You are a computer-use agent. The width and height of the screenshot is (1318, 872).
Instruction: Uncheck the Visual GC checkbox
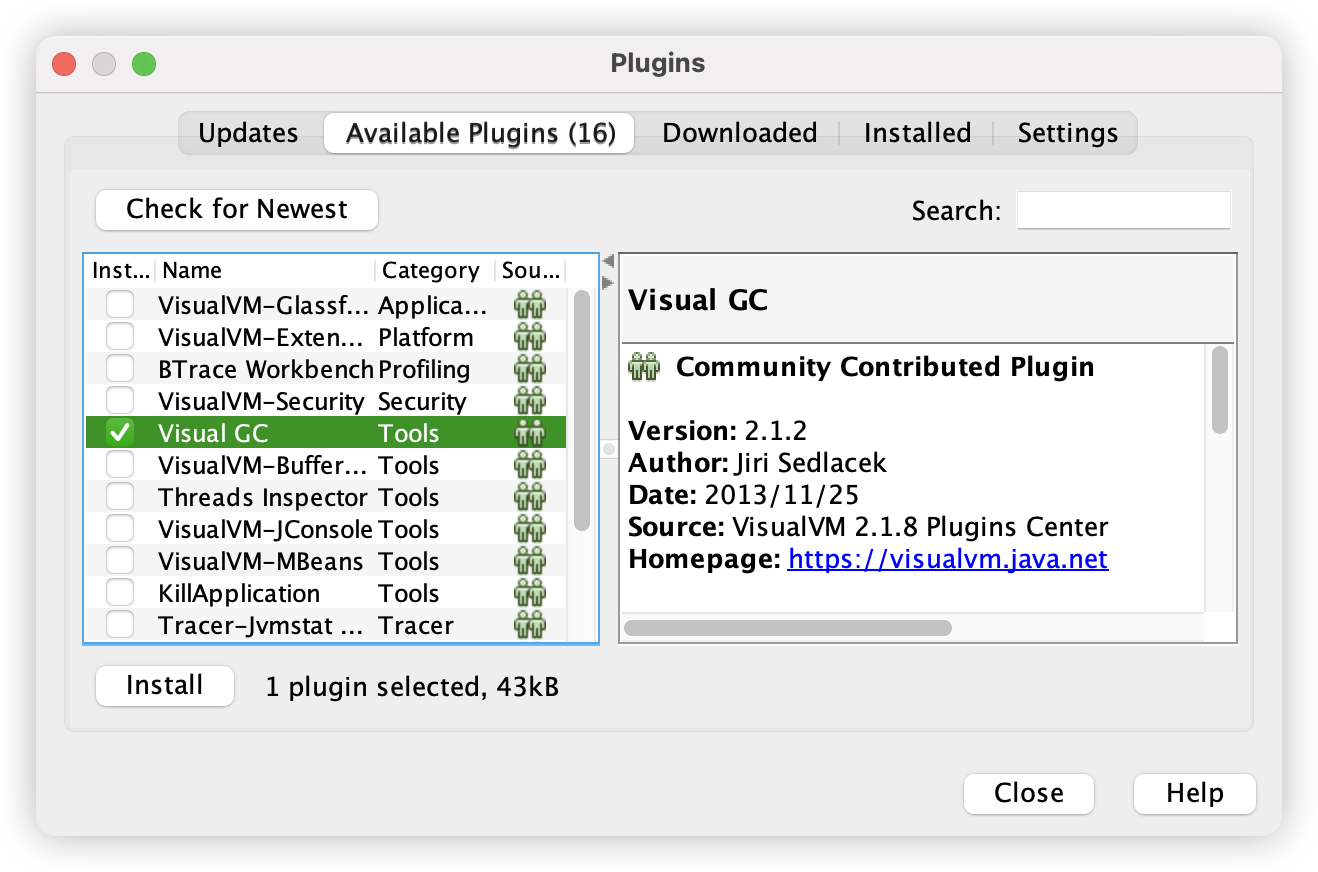coord(120,432)
